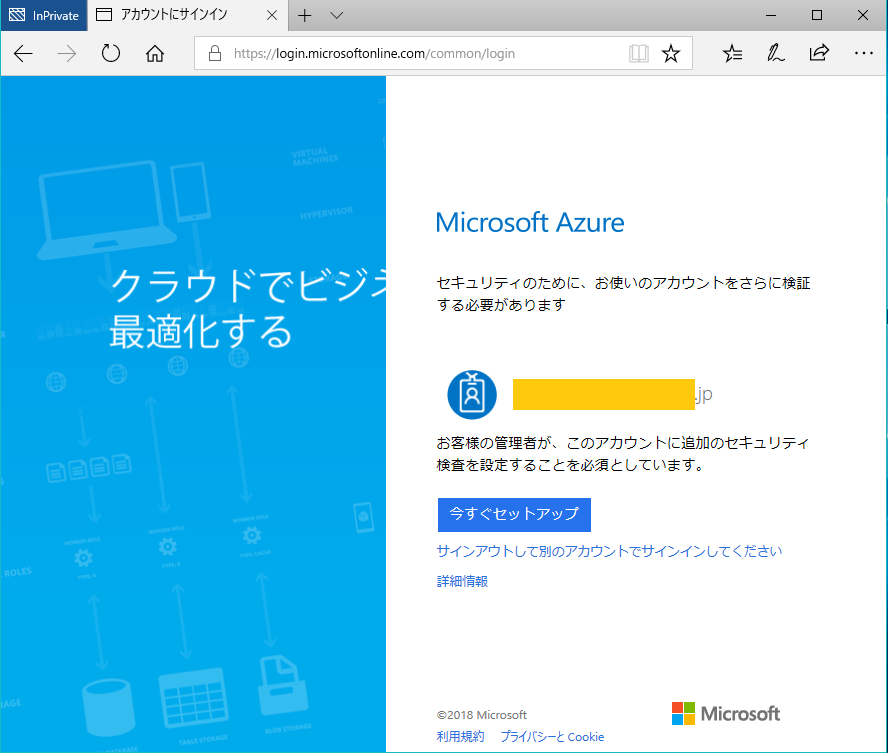Open the Hub favorites list panel
The image size is (888, 753).
pyautogui.click(x=732, y=53)
